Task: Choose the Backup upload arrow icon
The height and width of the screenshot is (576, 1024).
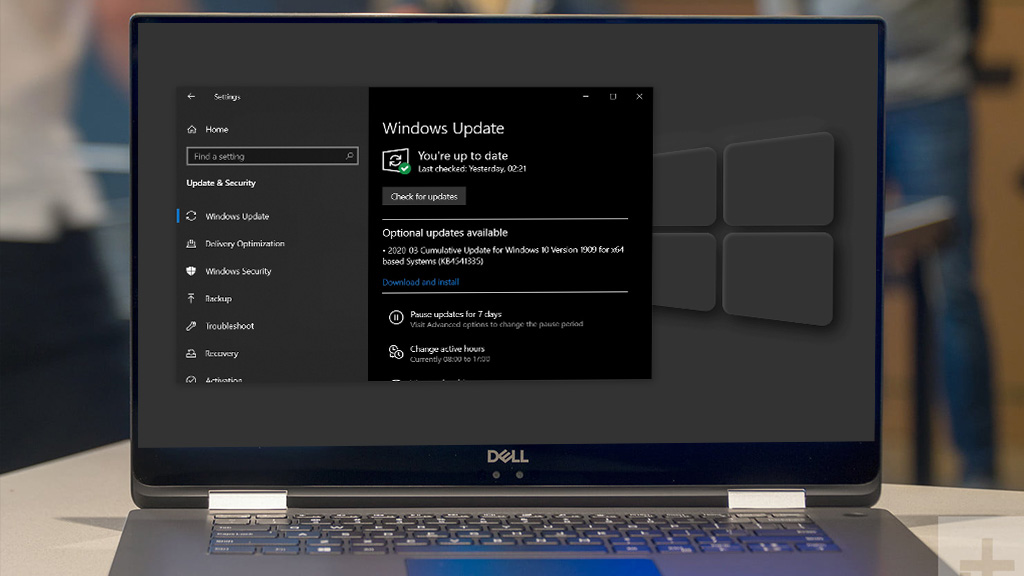Action: click(191, 298)
